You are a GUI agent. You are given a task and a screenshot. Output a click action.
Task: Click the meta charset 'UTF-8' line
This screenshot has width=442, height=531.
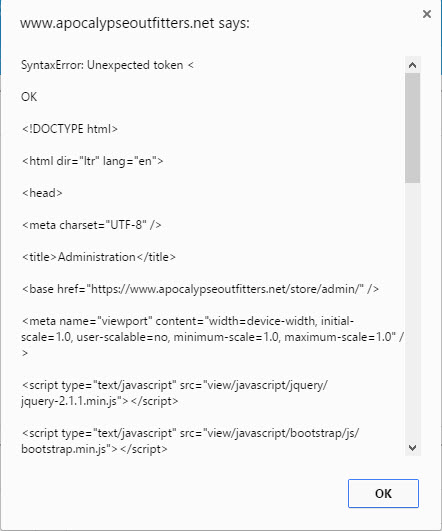(x=91, y=225)
